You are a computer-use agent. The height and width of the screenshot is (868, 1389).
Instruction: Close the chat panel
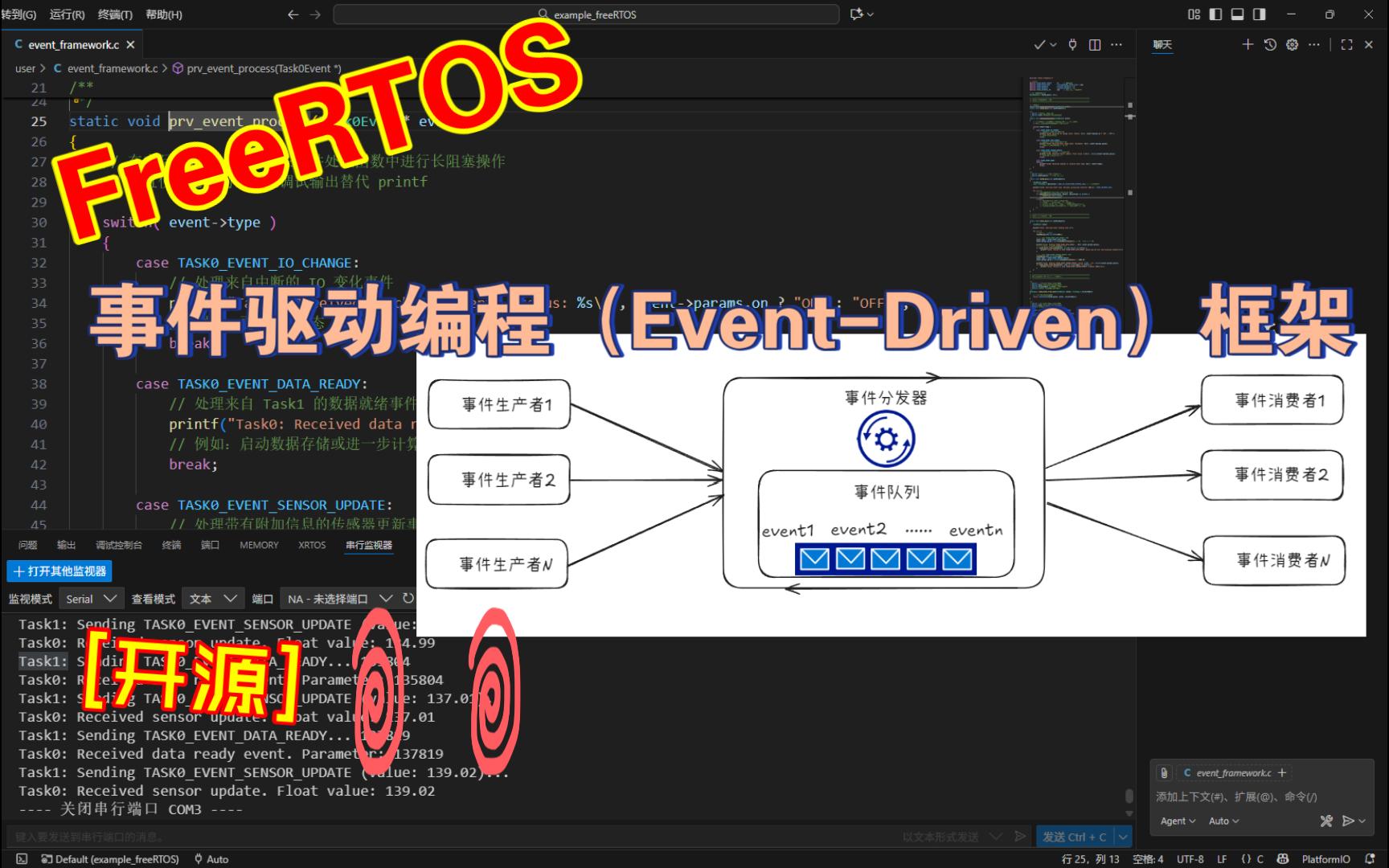pyautogui.click(x=1369, y=45)
